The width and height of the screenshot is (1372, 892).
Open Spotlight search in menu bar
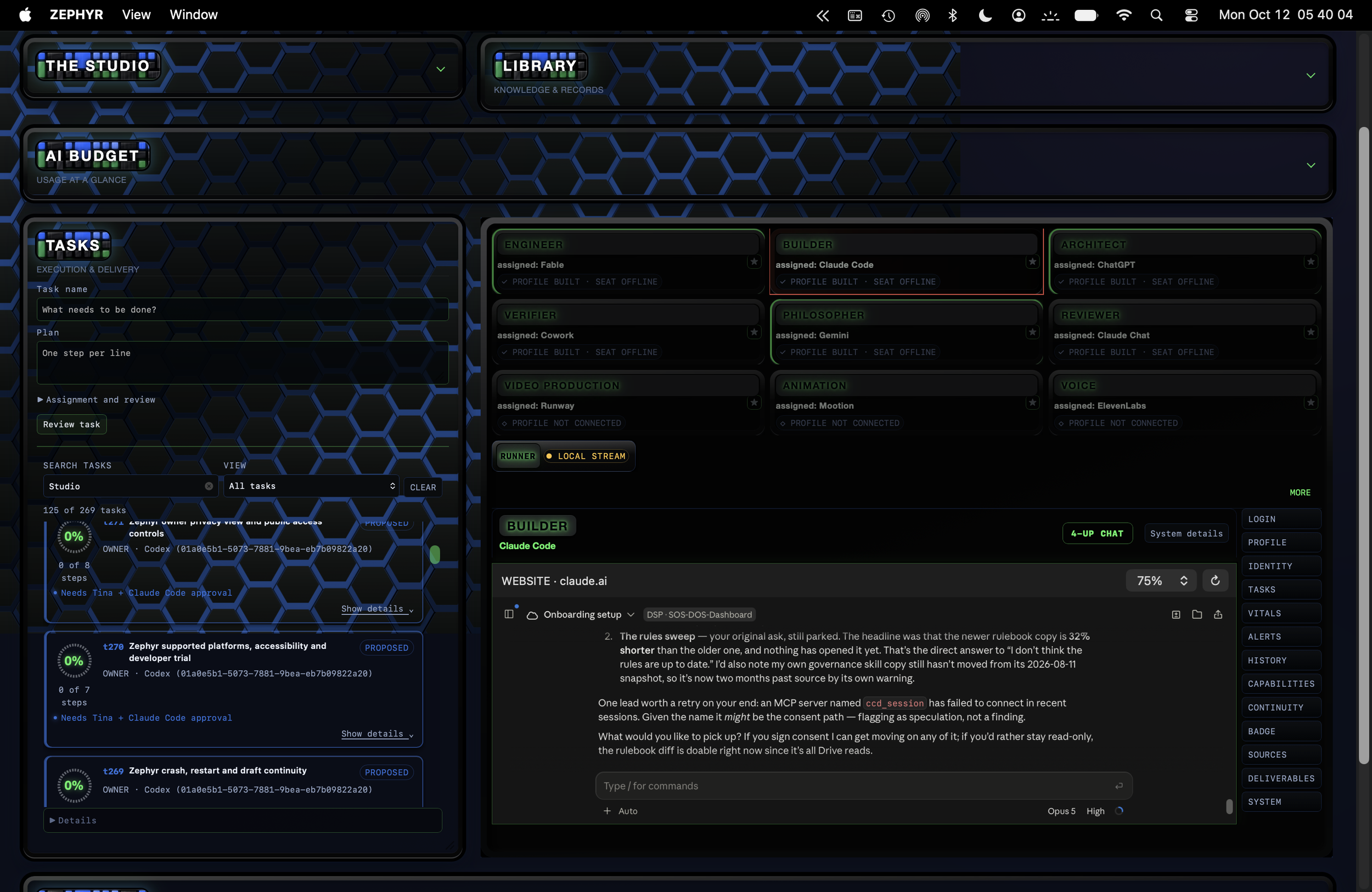[1156, 15]
